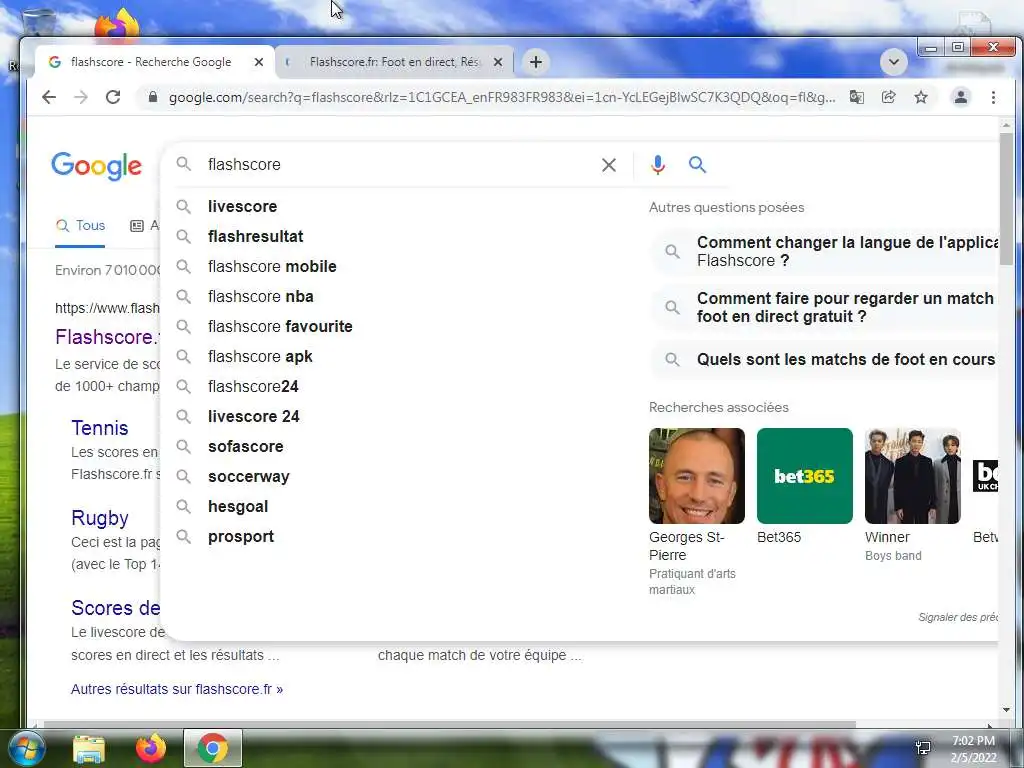Open the Chrome three-dot menu
The height and width of the screenshot is (768, 1024).
point(993,97)
